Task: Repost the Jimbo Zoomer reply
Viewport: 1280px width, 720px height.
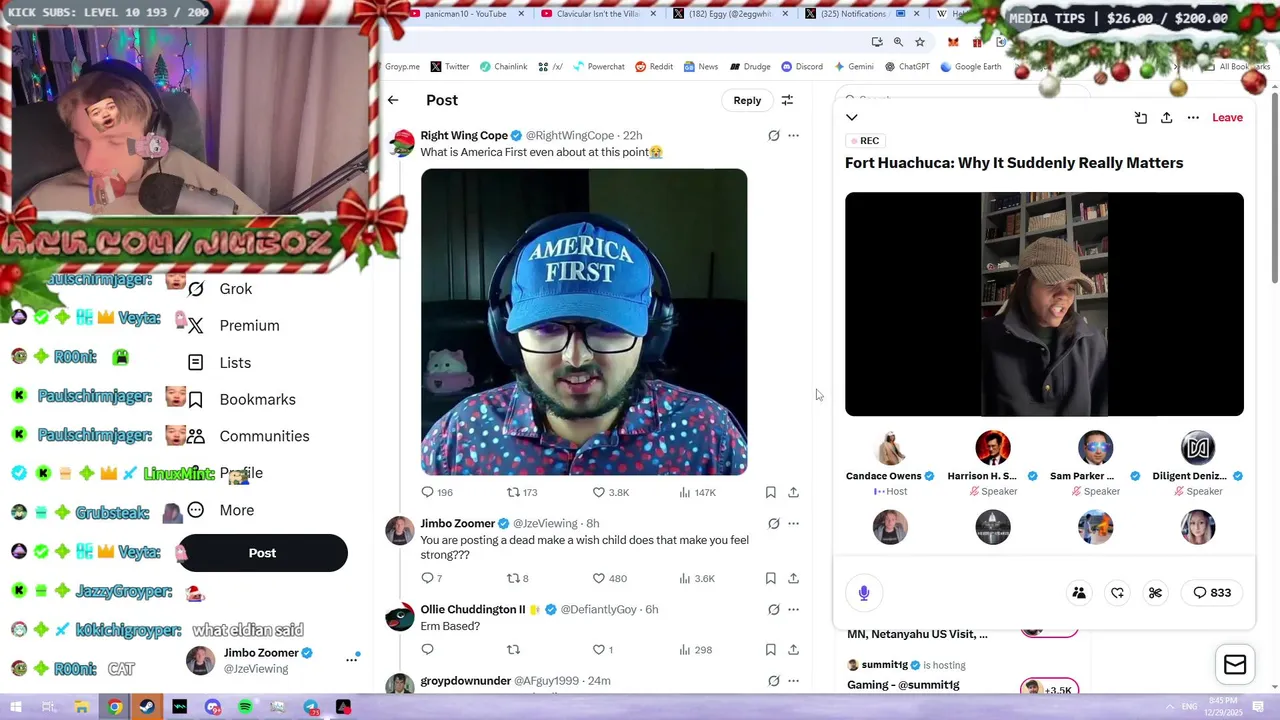Action: pyautogui.click(x=513, y=578)
